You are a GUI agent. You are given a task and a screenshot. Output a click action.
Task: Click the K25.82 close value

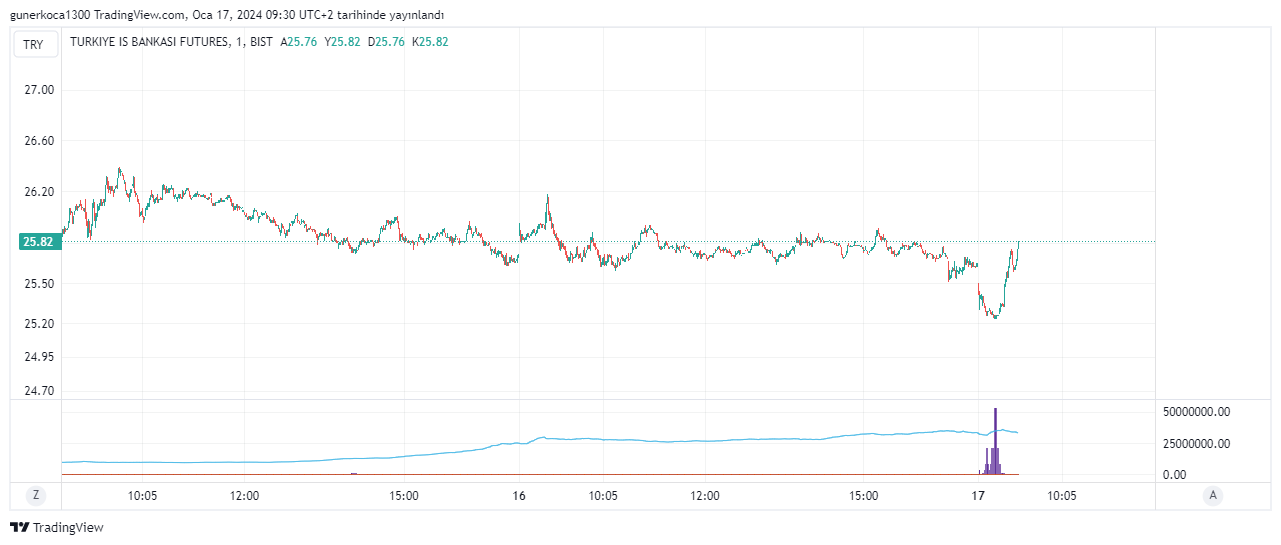(x=431, y=42)
